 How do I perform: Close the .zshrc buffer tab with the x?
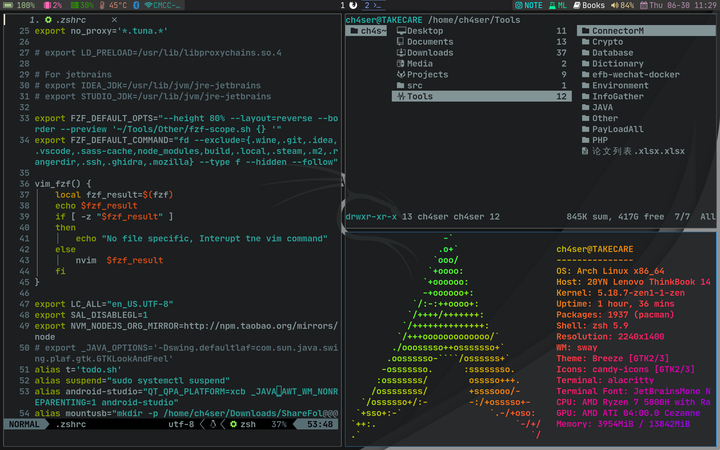coord(114,20)
